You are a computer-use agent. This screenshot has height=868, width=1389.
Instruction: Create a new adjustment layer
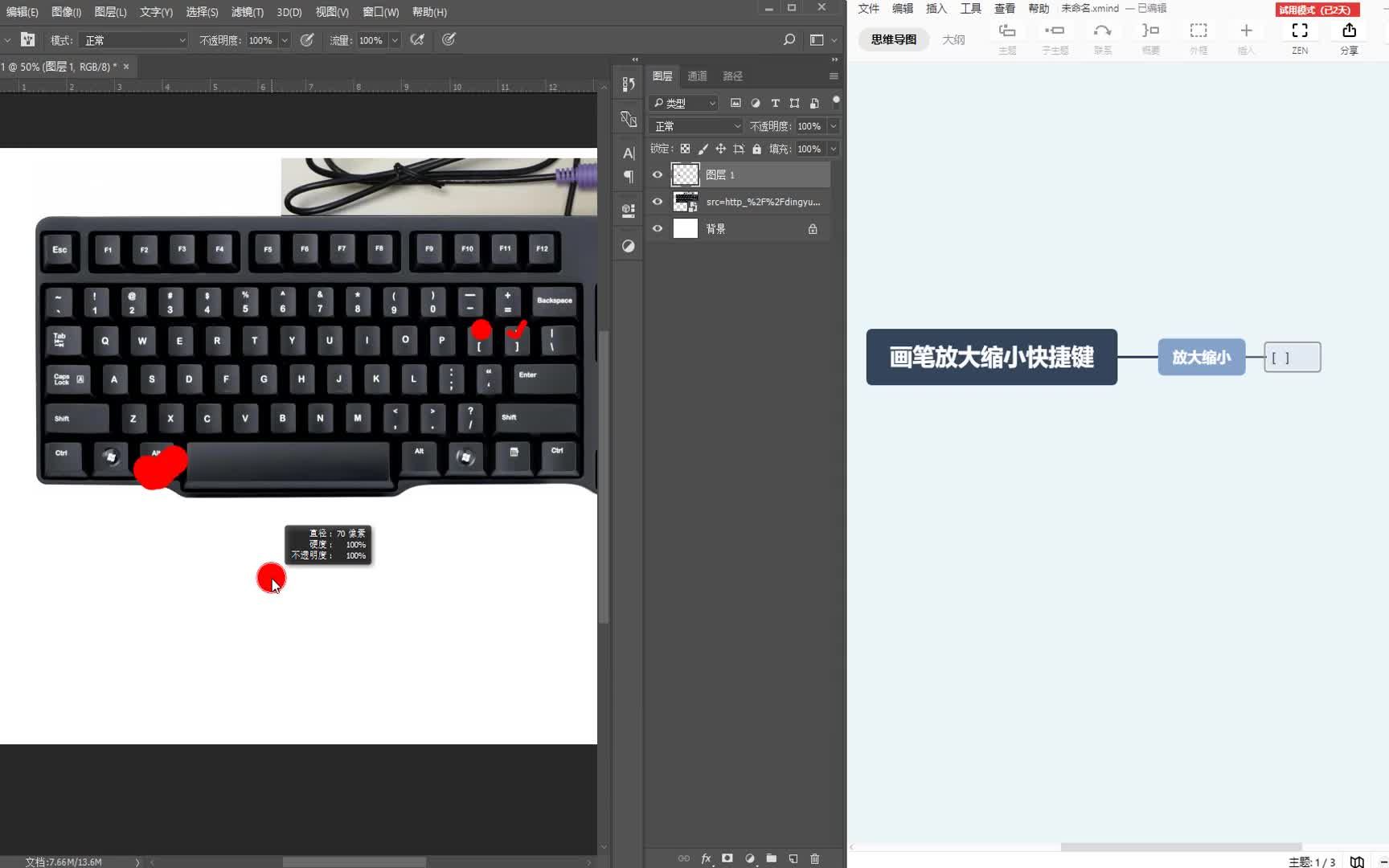click(x=749, y=858)
